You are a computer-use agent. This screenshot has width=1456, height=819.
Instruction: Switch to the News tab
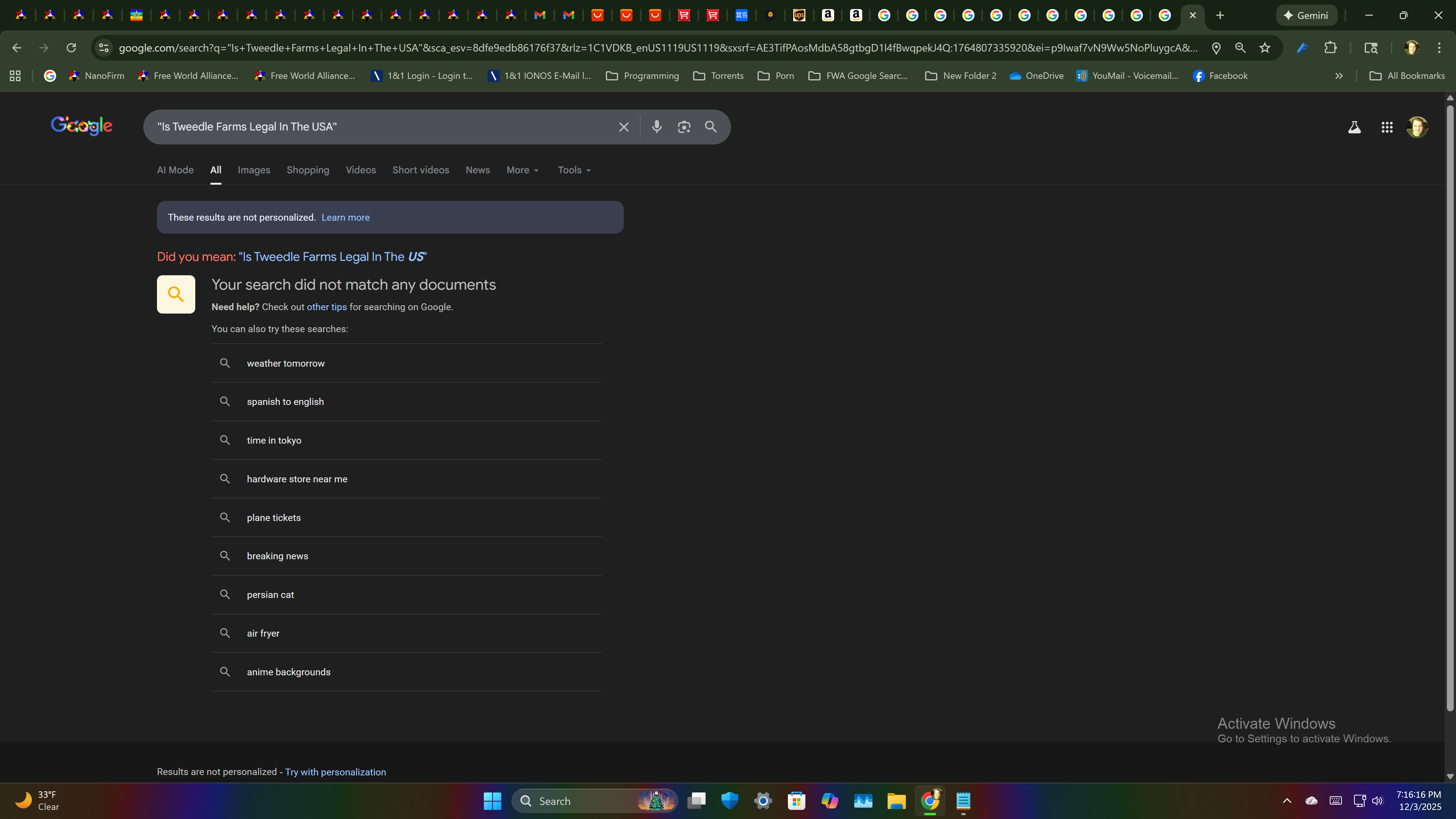(x=478, y=170)
